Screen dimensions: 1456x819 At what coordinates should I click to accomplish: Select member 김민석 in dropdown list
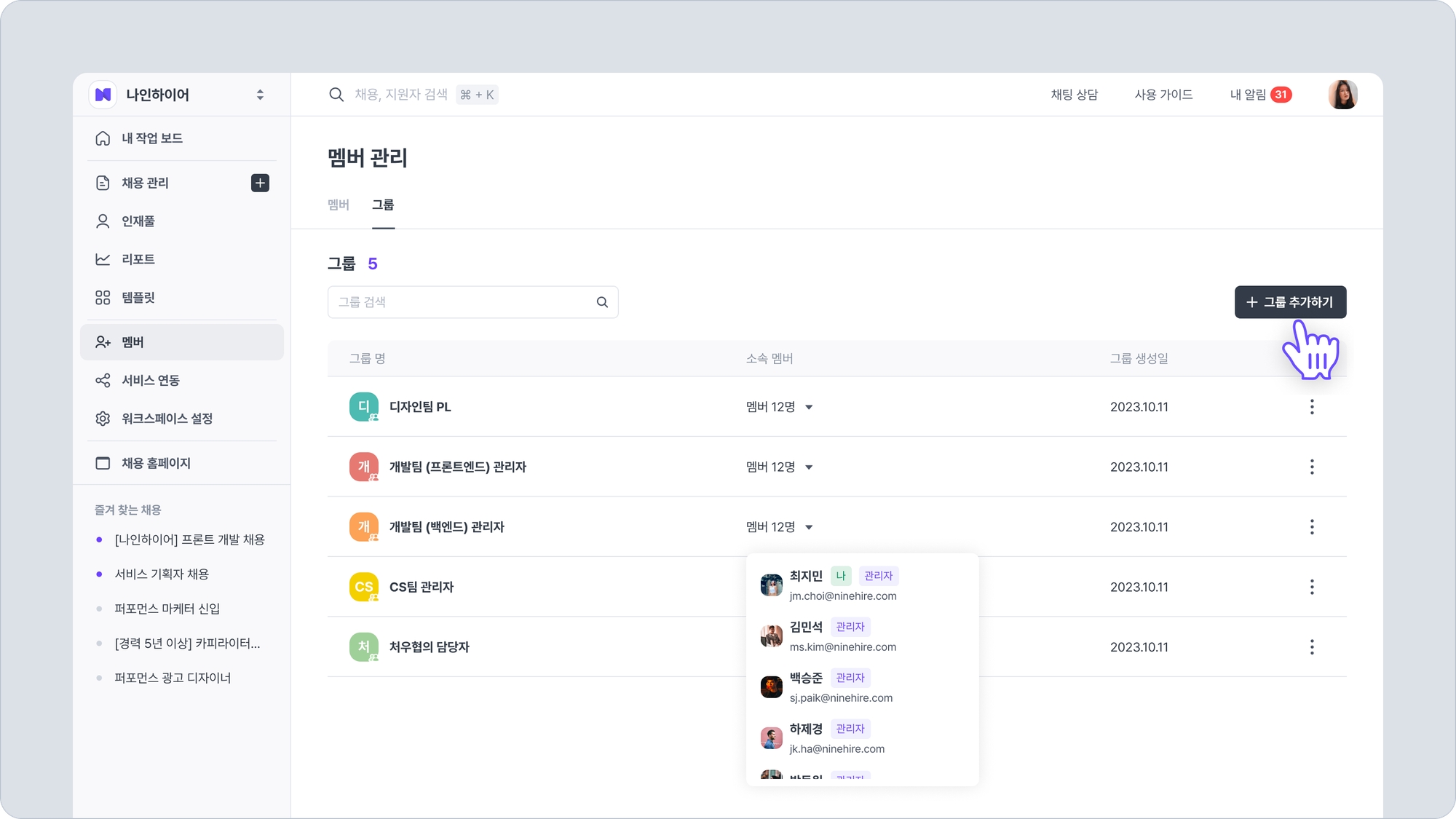tap(863, 636)
